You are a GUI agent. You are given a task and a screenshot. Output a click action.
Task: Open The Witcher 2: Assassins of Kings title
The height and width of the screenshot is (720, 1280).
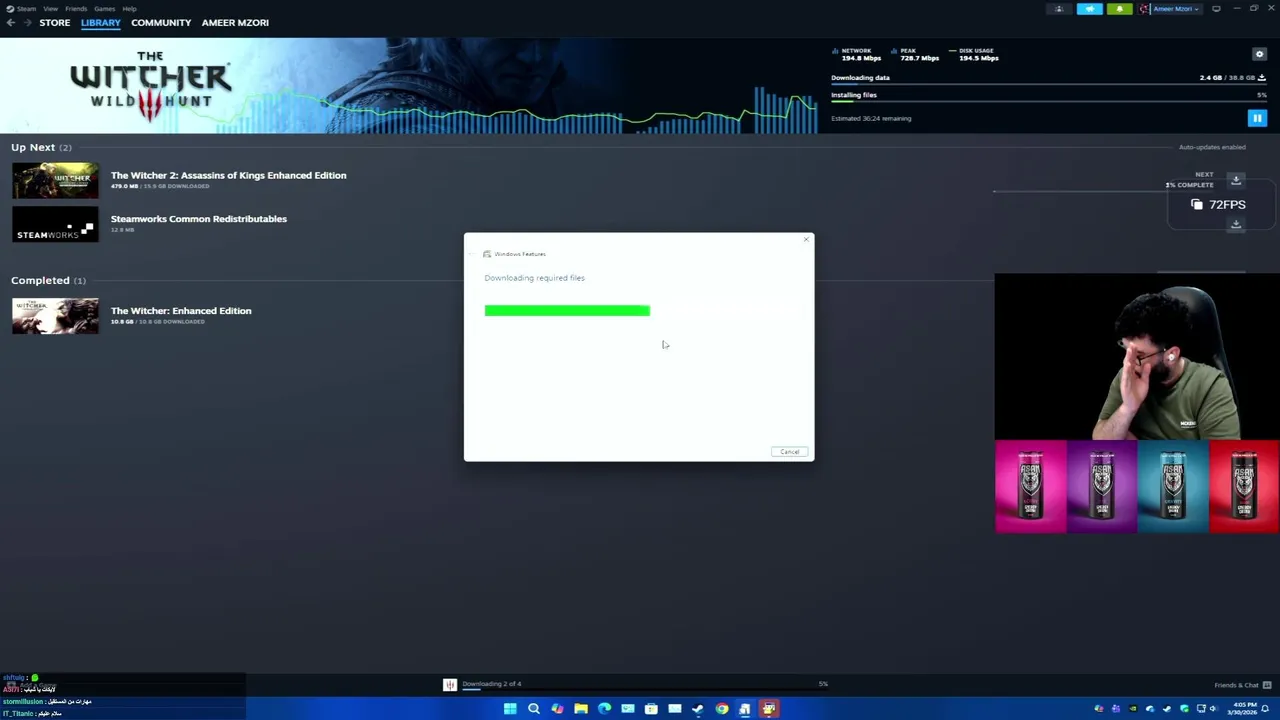click(x=228, y=175)
